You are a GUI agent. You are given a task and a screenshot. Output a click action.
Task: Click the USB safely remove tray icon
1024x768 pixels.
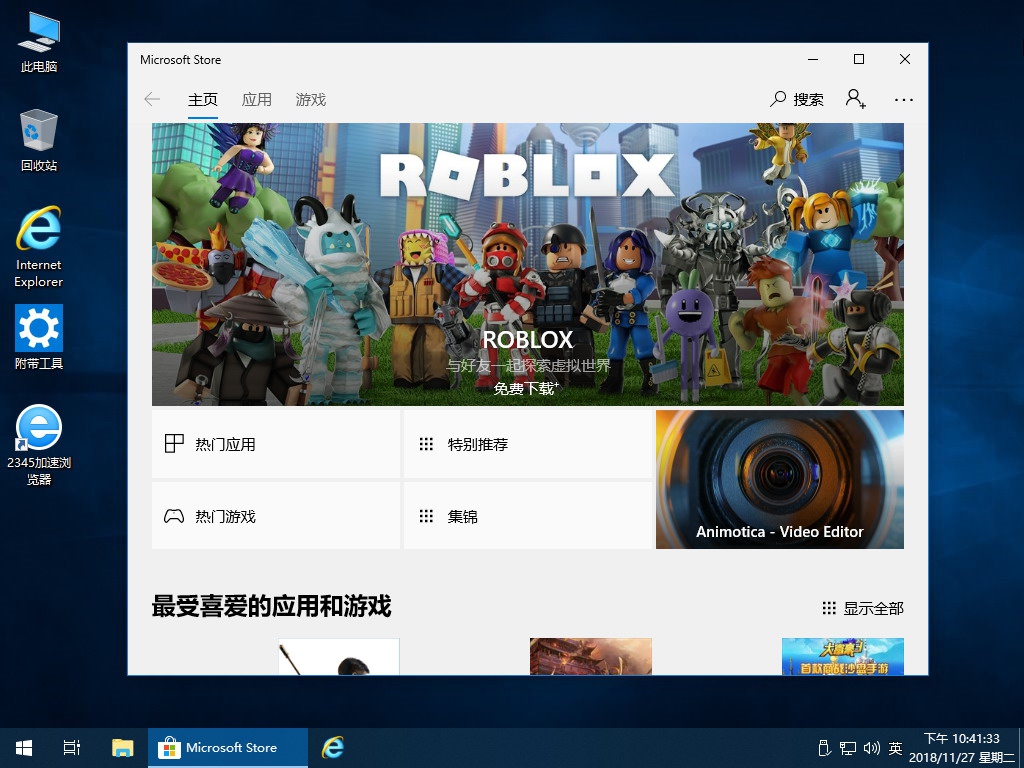tap(824, 748)
